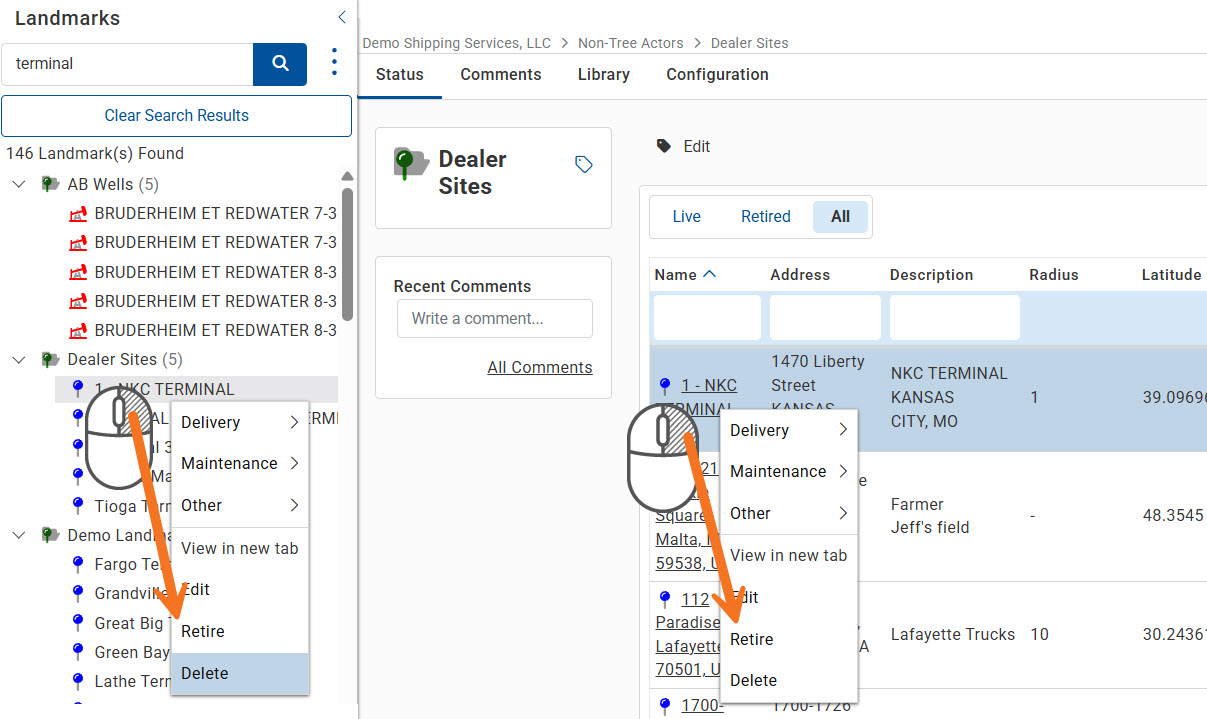Click the blue pin next to Fargo
This screenshot has height=719, width=1207.
tap(78, 563)
